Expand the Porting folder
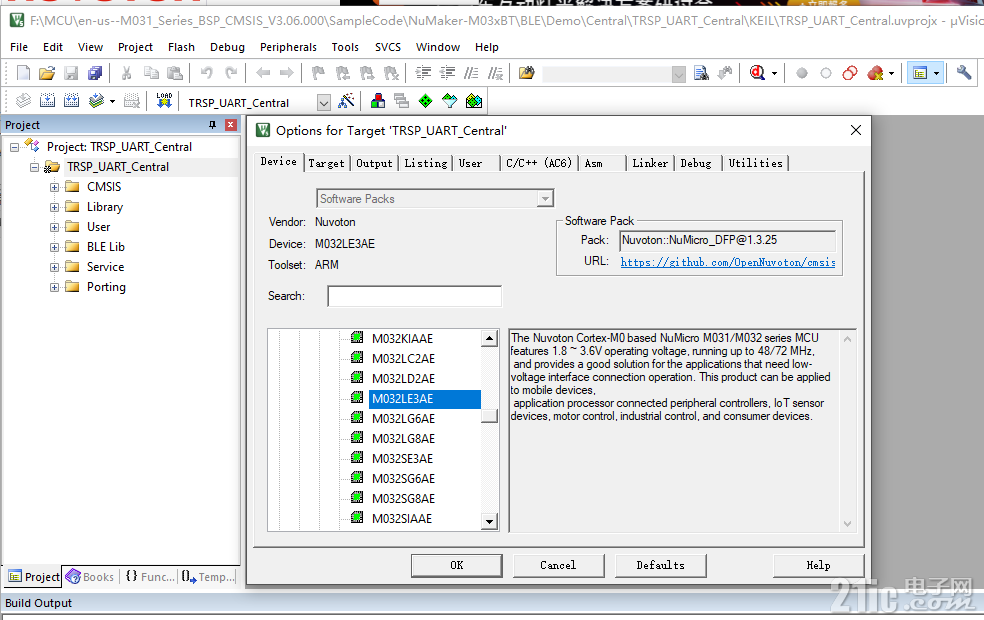The height and width of the screenshot is (620, 984). [55, 287]
